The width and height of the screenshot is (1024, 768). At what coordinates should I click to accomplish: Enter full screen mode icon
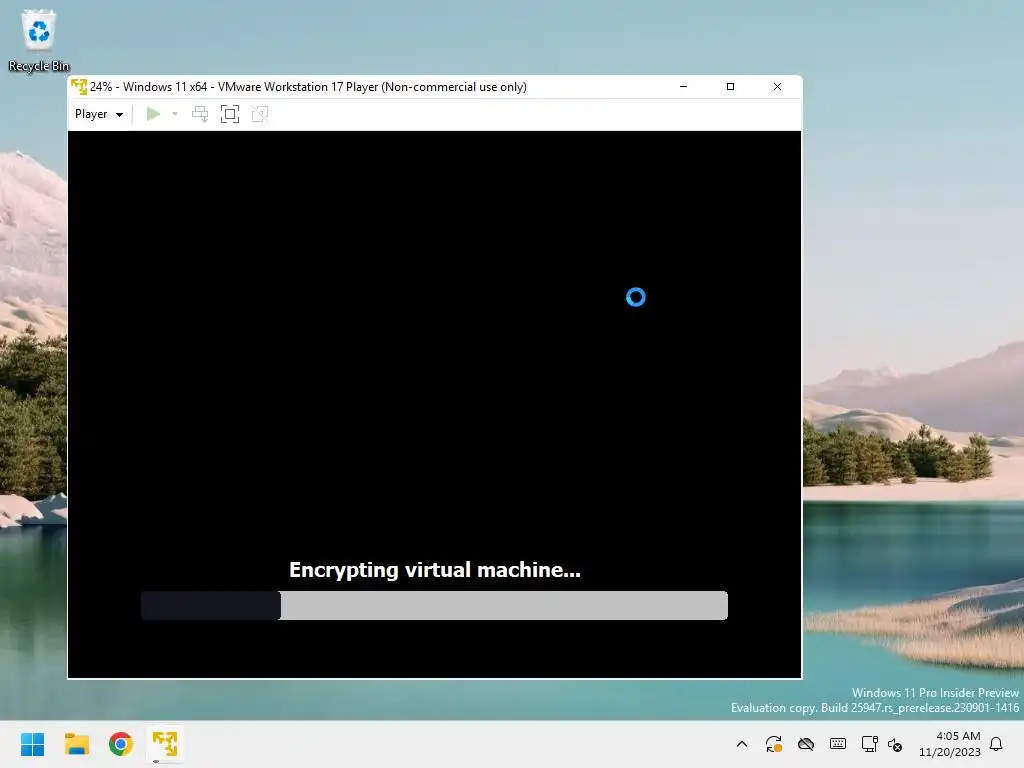tap(230, 114)
